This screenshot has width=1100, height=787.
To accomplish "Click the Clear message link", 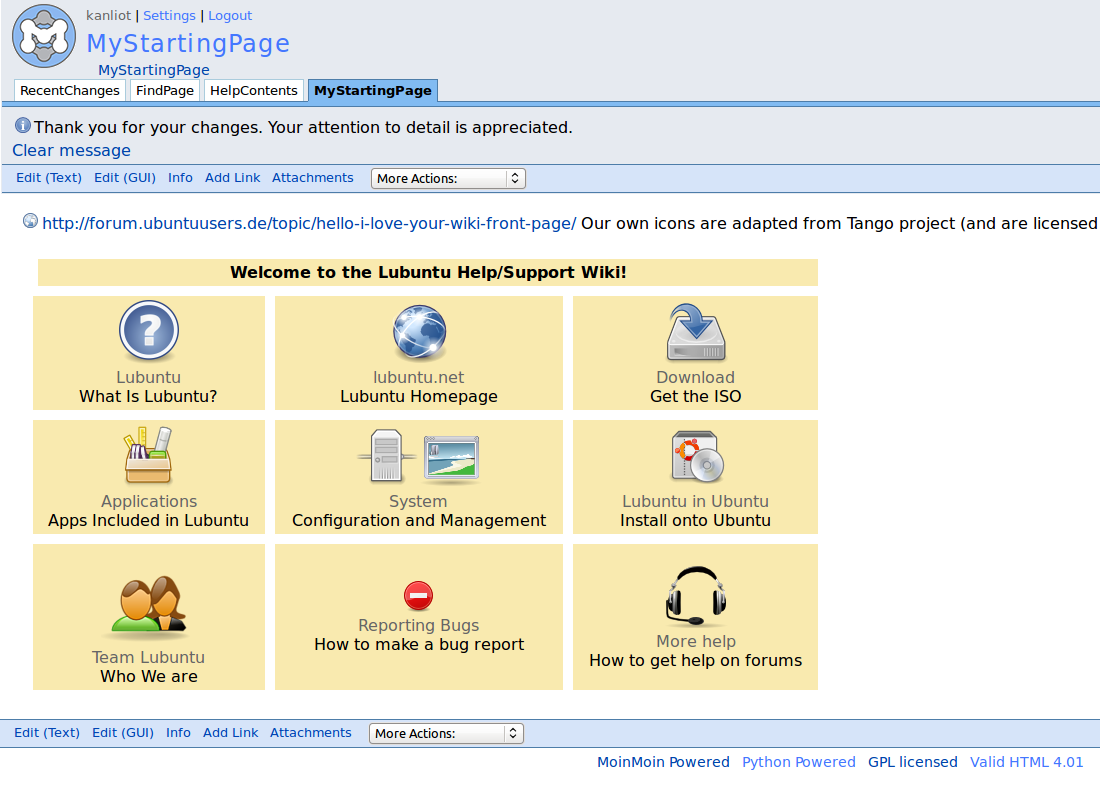I will click(71, 151).
